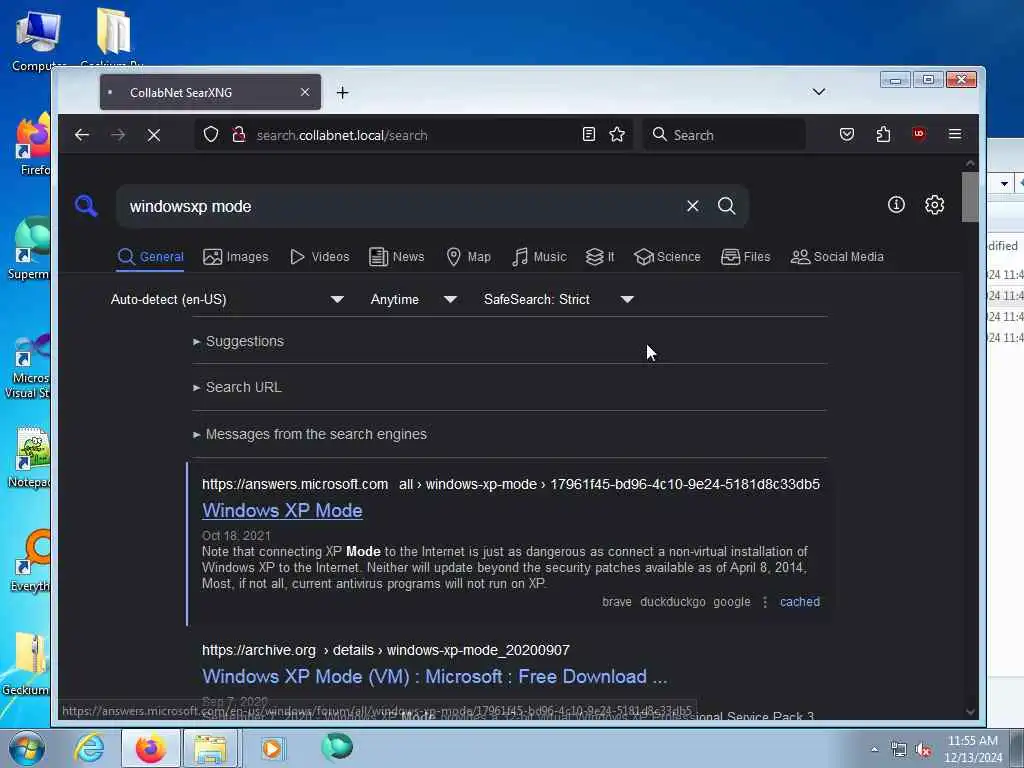The height and width of the screenshot is (768, 1024).
Task: Open the cached version link
Action: (799, 602)
